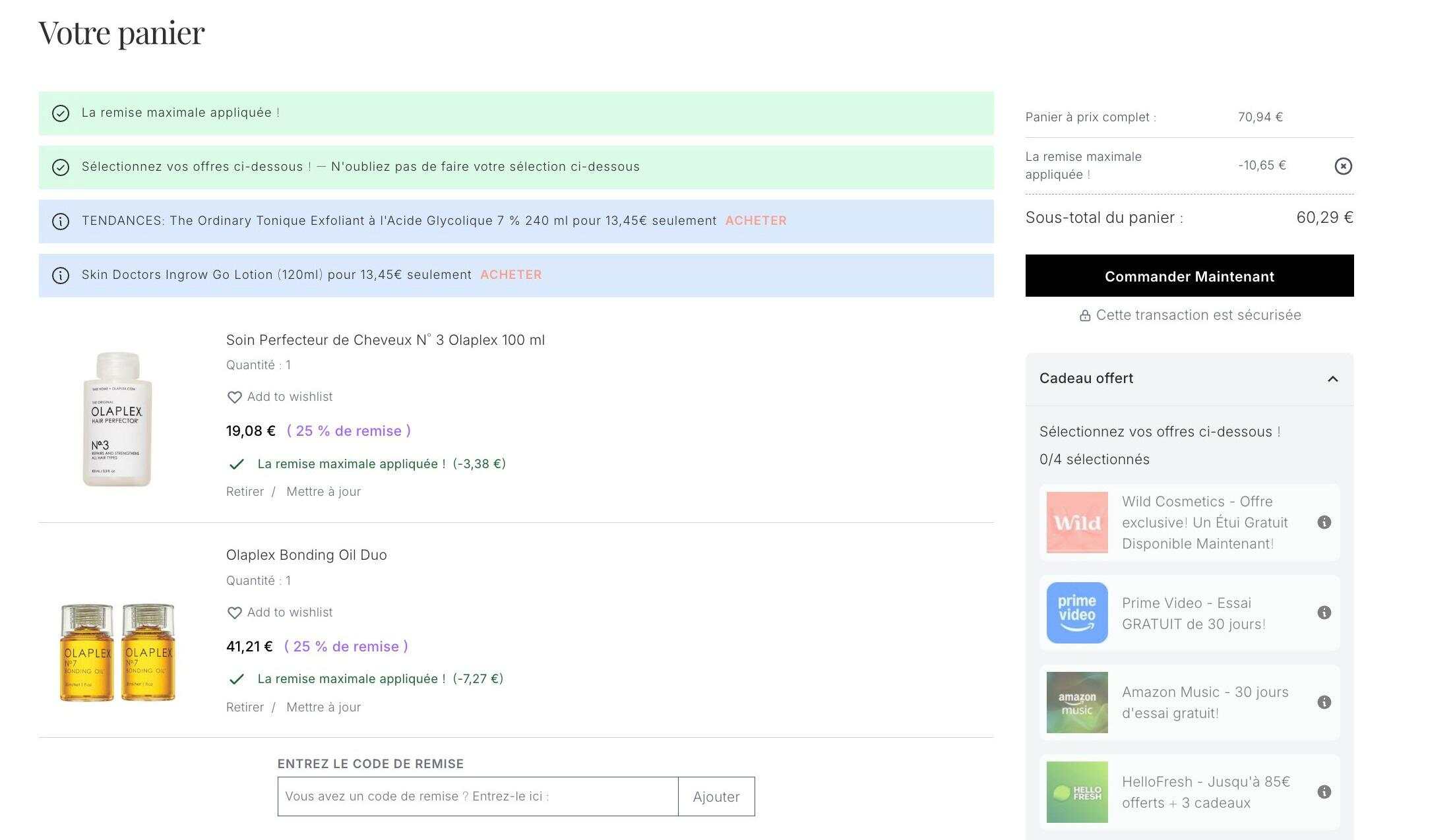Click info icon in Skin Doctors banner
Screen dimensions: 1455x840
click(61, 276)
